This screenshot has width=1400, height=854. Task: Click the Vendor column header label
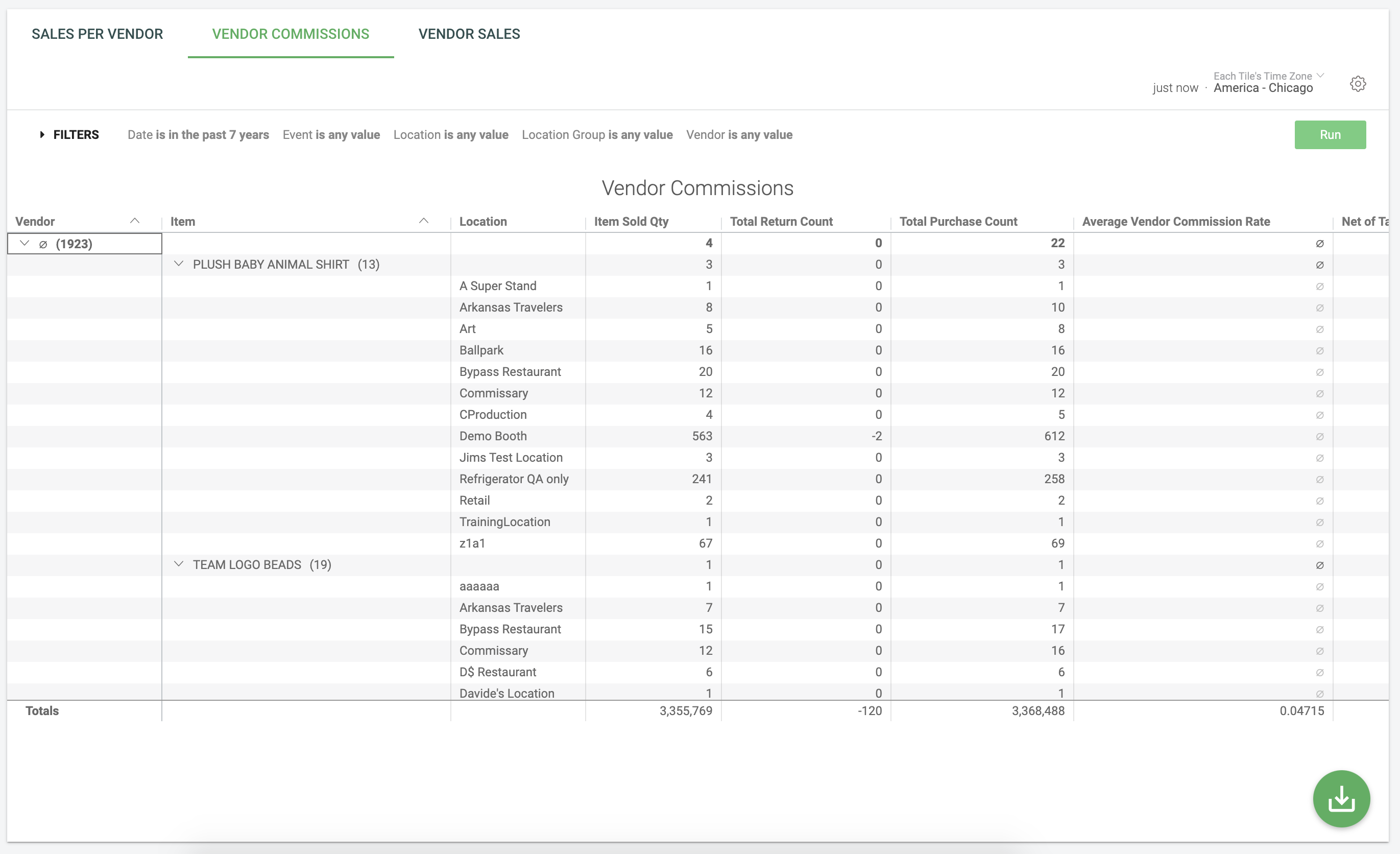pyautogui.click(x=35, y=222)
